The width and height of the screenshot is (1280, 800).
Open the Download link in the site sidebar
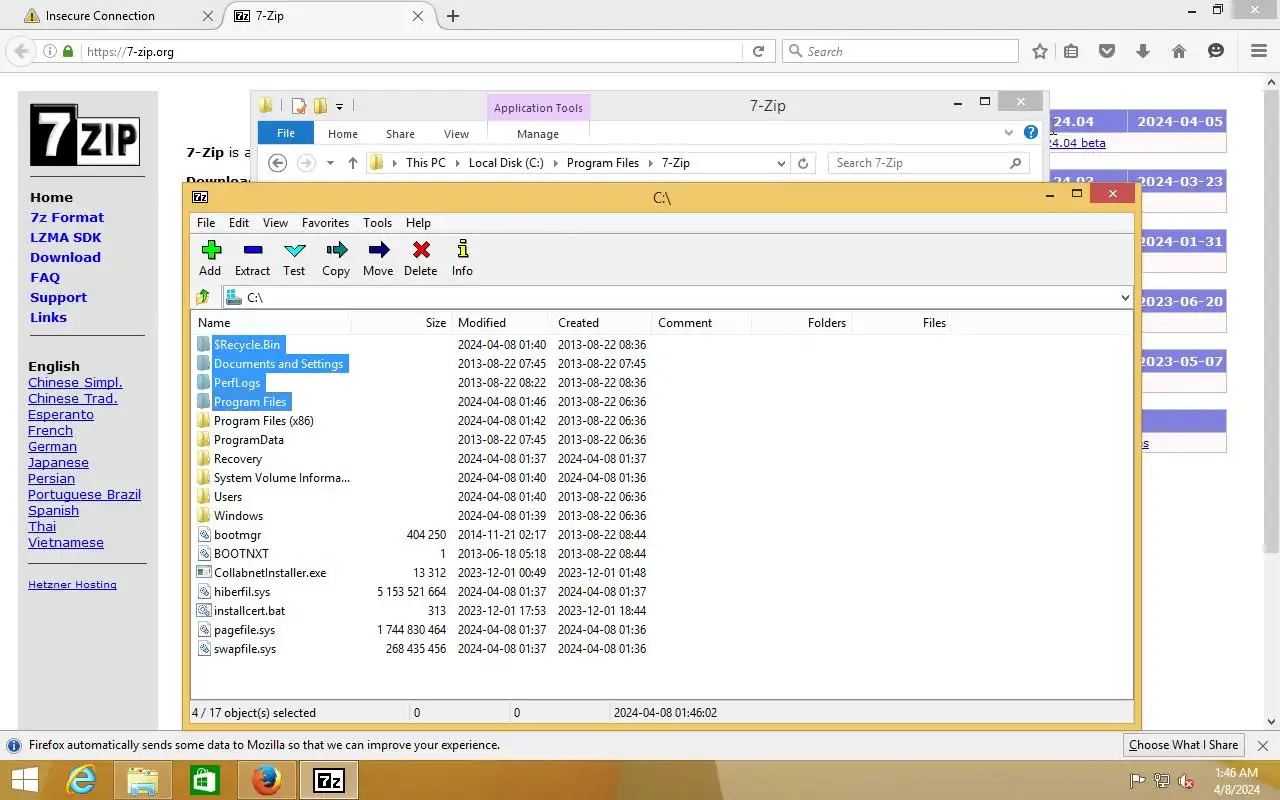[65, 257]
